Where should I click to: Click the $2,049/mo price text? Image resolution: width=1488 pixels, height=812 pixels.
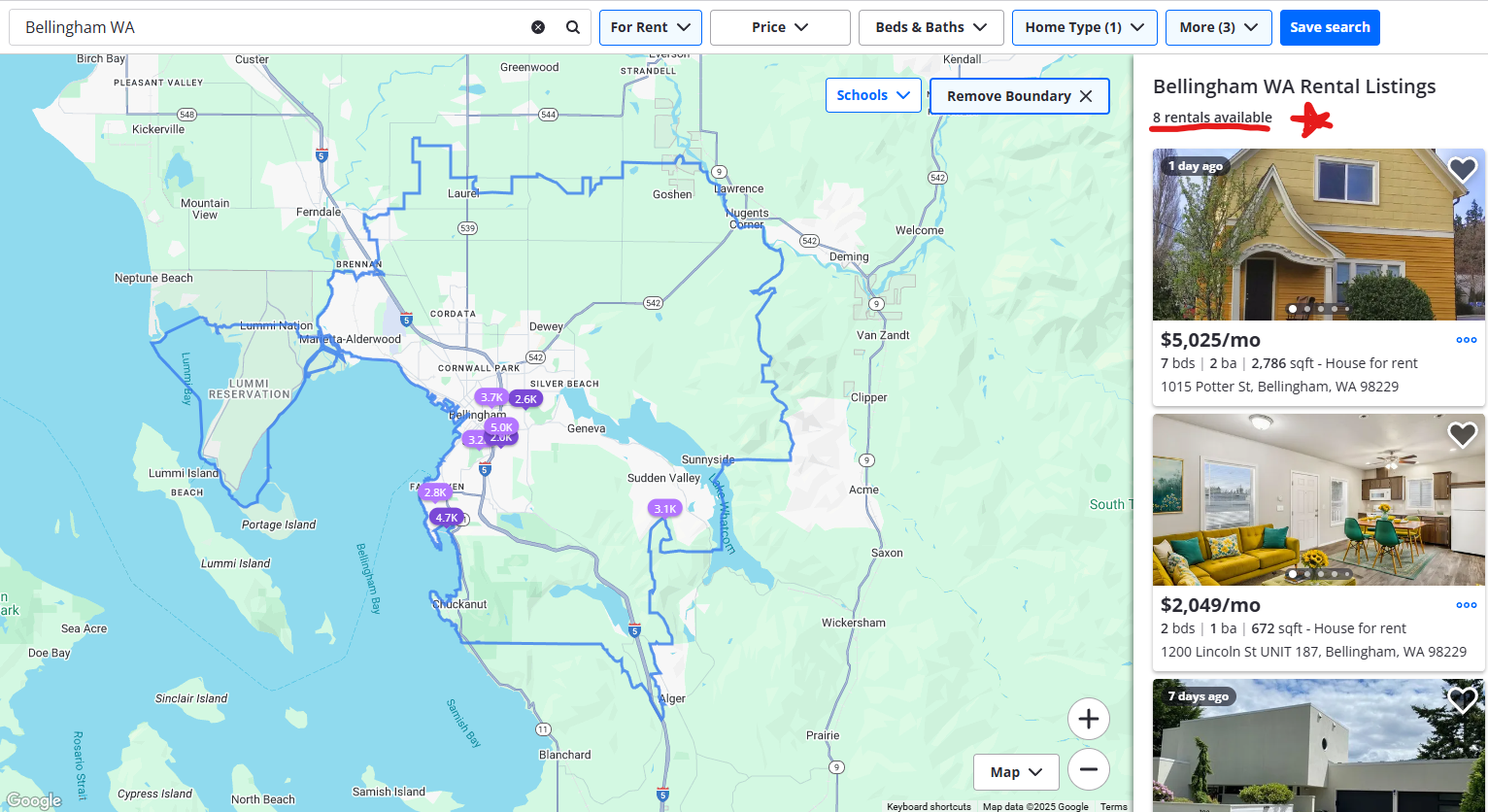[x=1210, y=605]
